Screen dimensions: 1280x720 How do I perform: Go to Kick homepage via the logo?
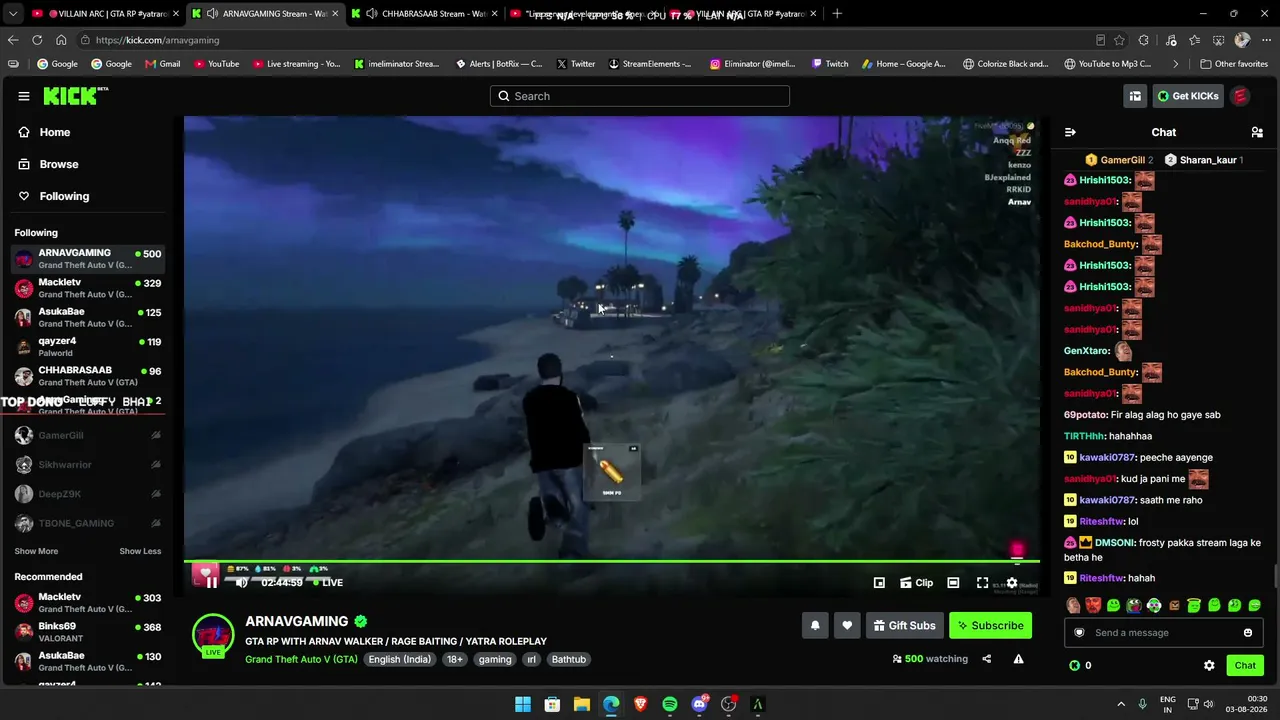pos(74,96)
